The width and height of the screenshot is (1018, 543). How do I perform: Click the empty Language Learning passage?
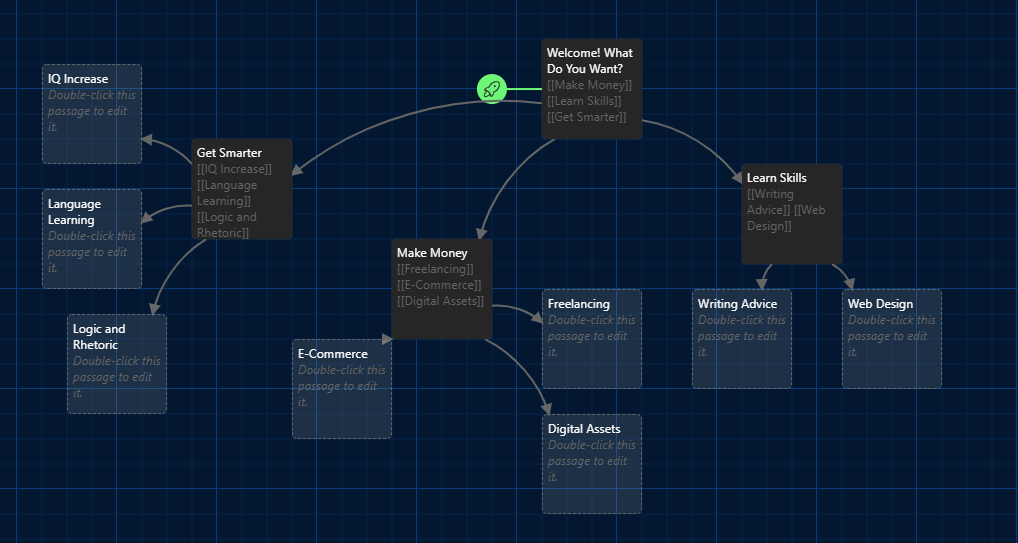(x=91, y=239)
